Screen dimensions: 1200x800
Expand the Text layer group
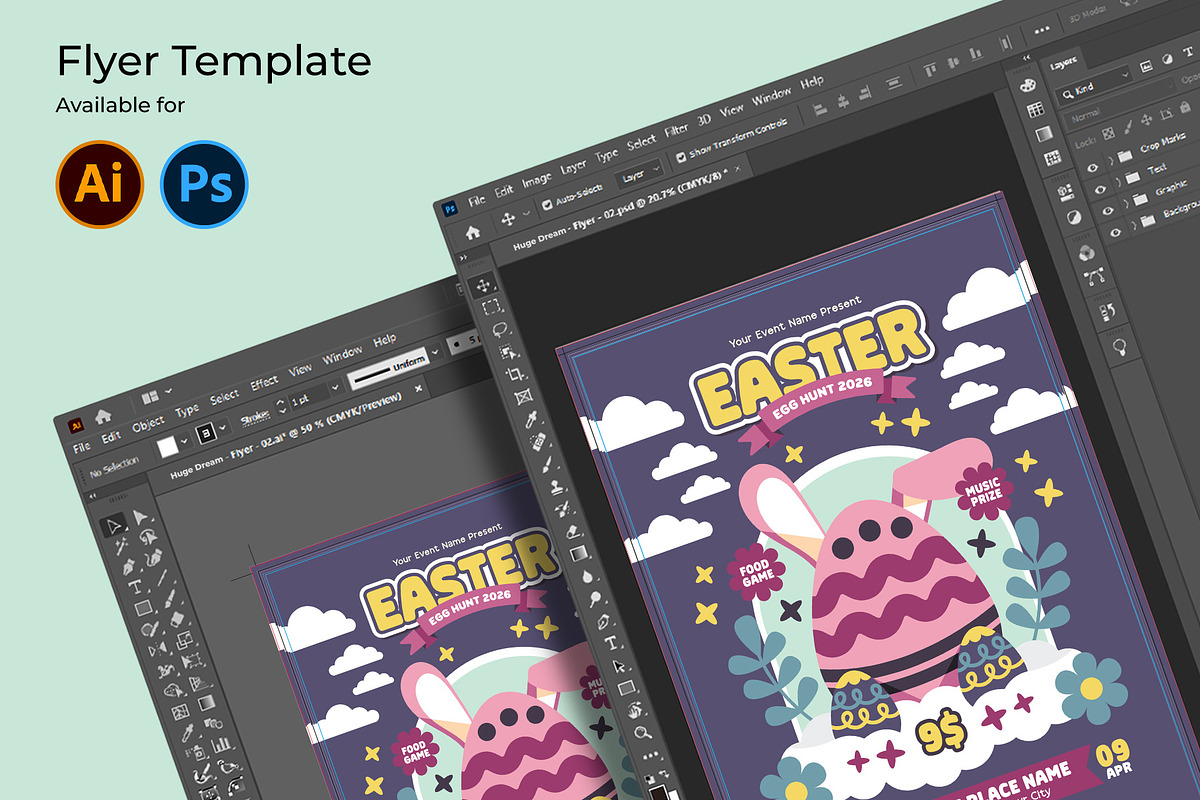point(1118,184)
